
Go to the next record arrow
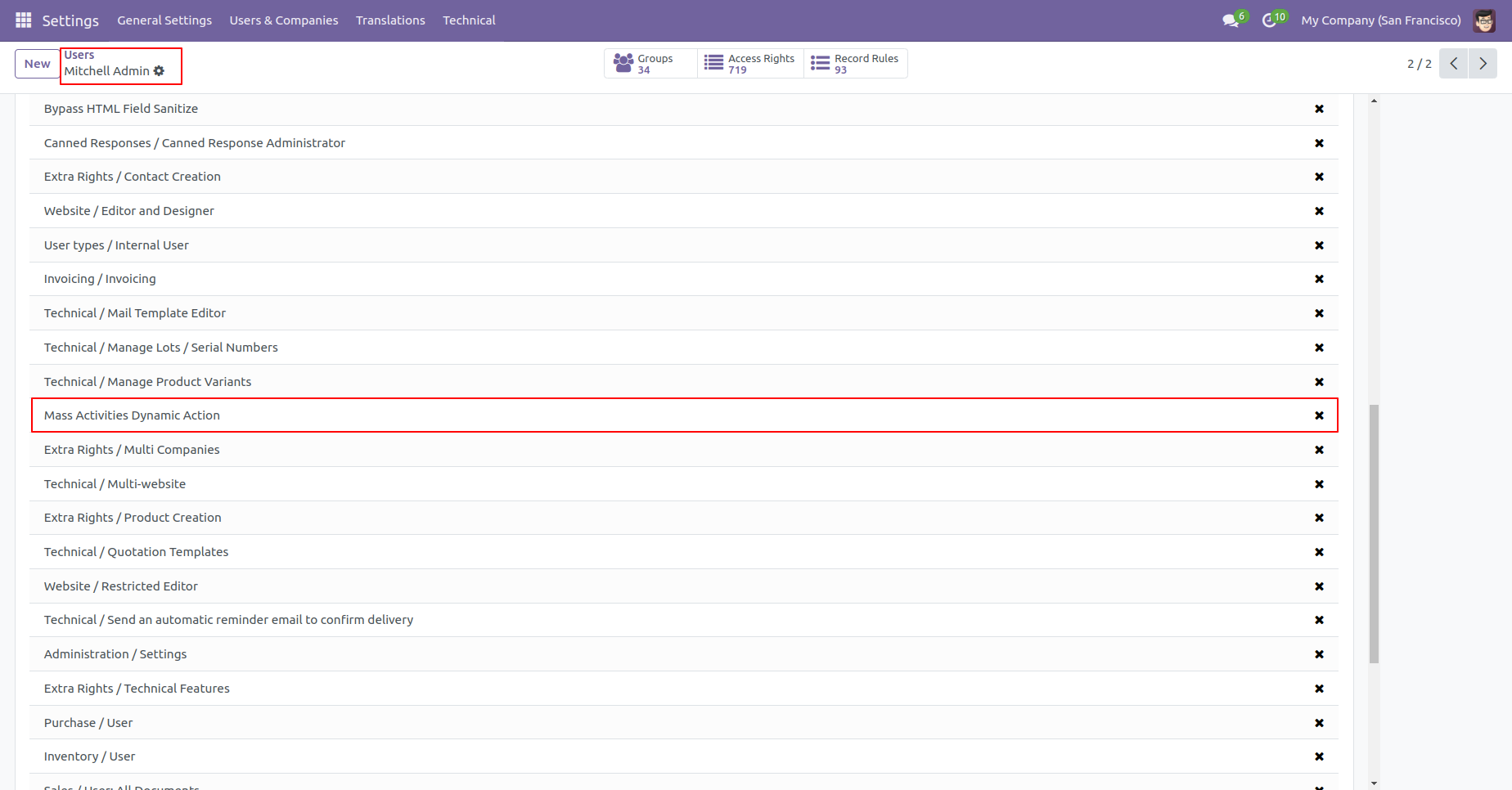1483,64
